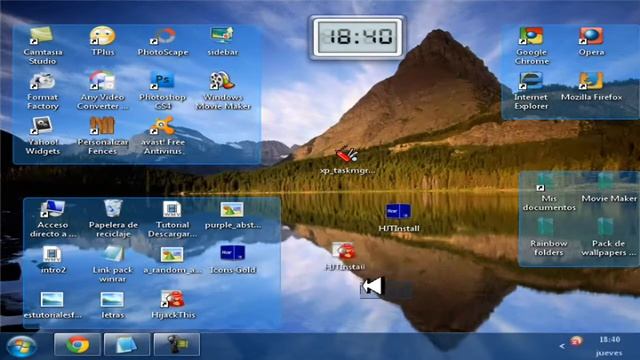
Task: Open the Link pack winrar file
Action: point(113,264)
